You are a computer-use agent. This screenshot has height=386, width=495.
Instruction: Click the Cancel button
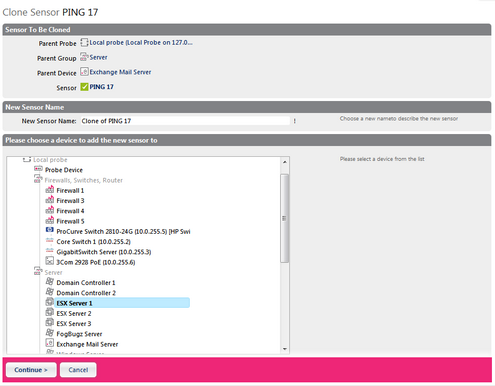(78, 370)
